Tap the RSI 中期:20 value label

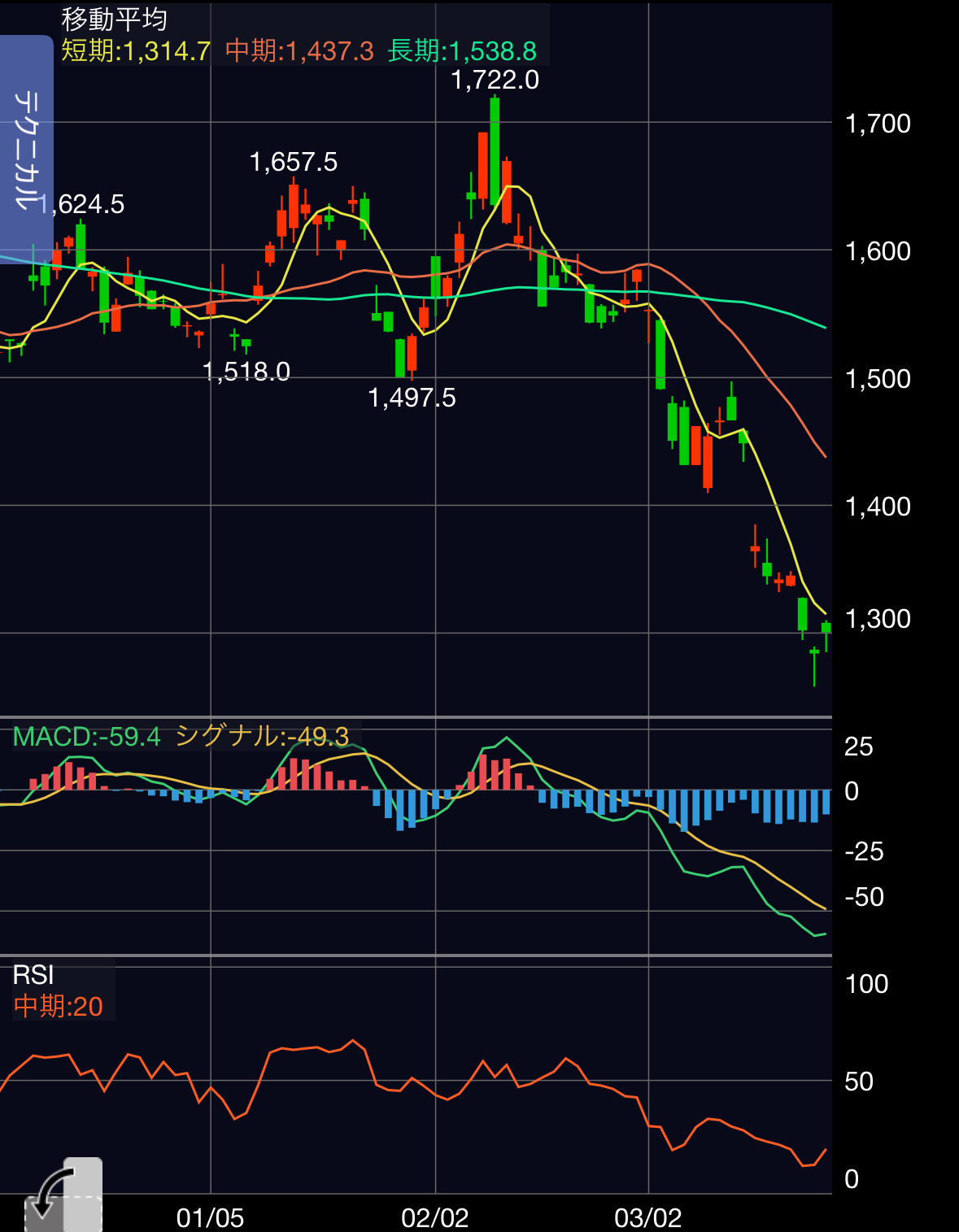59,1006
